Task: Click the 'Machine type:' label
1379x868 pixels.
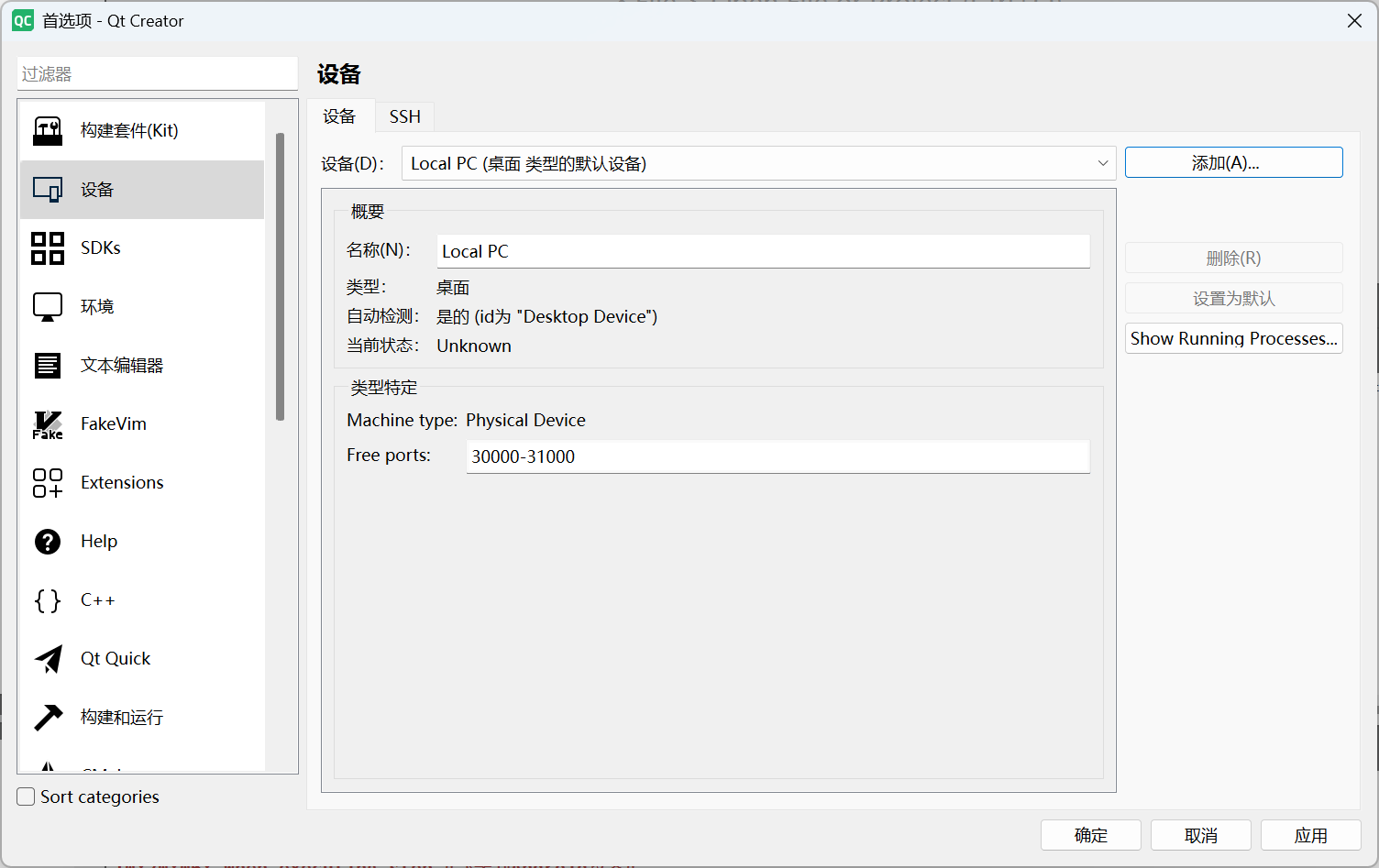Action: pyautogui.click(x=402, y=420)
